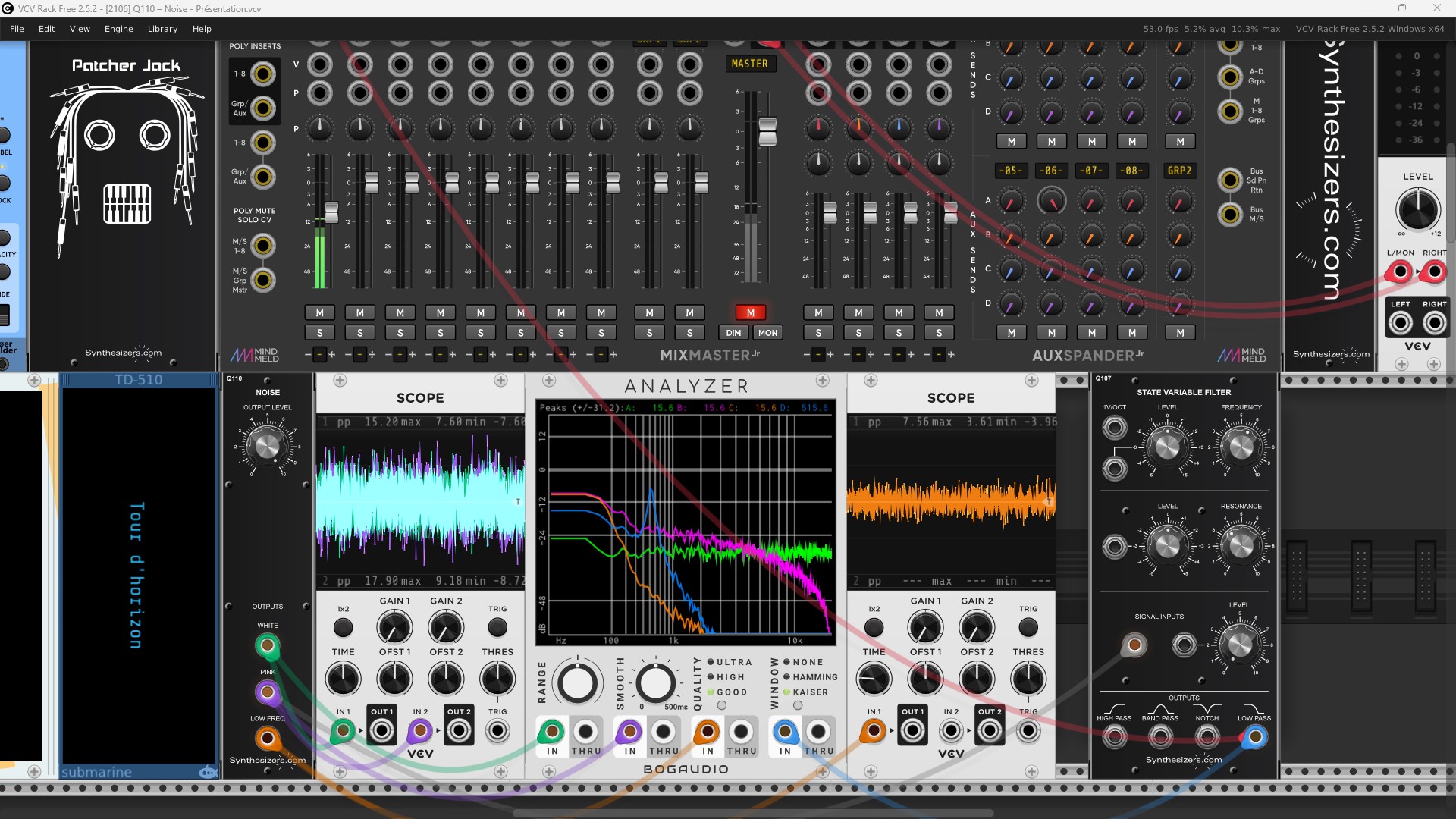Mute the first mixer channel

point(319,312)
